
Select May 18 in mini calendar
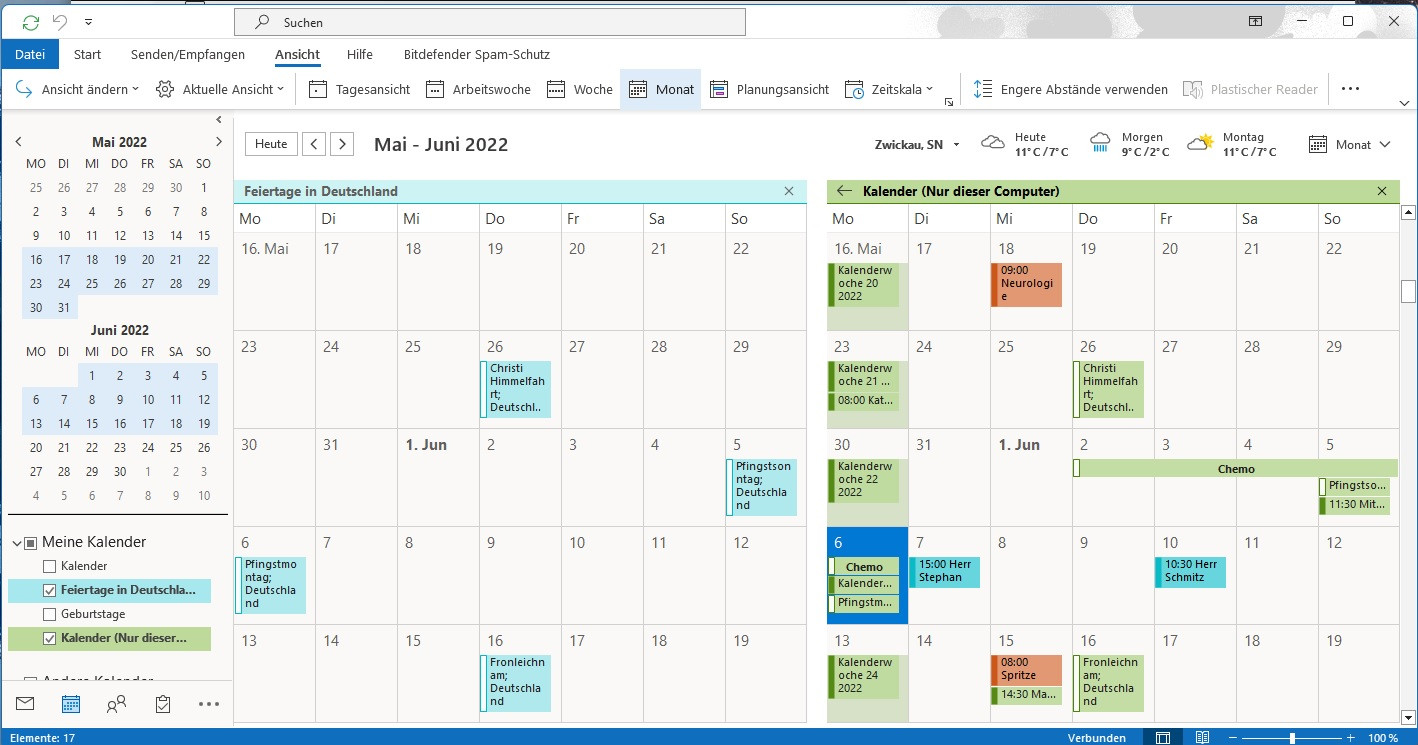92,259
